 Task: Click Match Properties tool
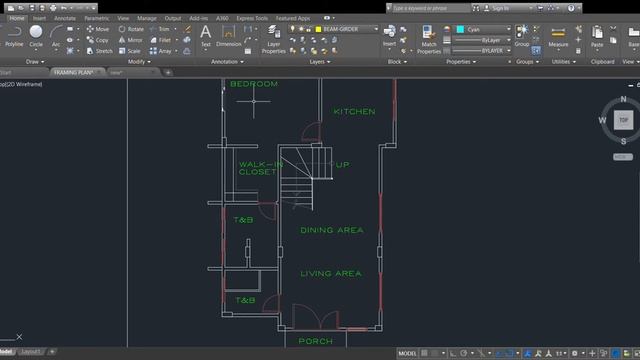(x=429, y=40)
